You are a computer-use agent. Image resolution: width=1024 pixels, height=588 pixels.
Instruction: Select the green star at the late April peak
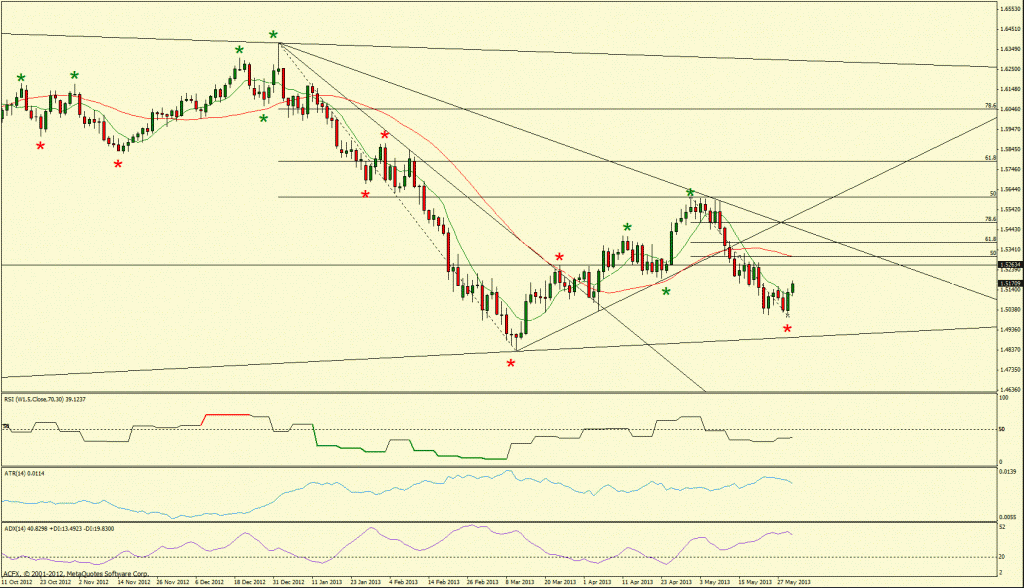(690, 192)
